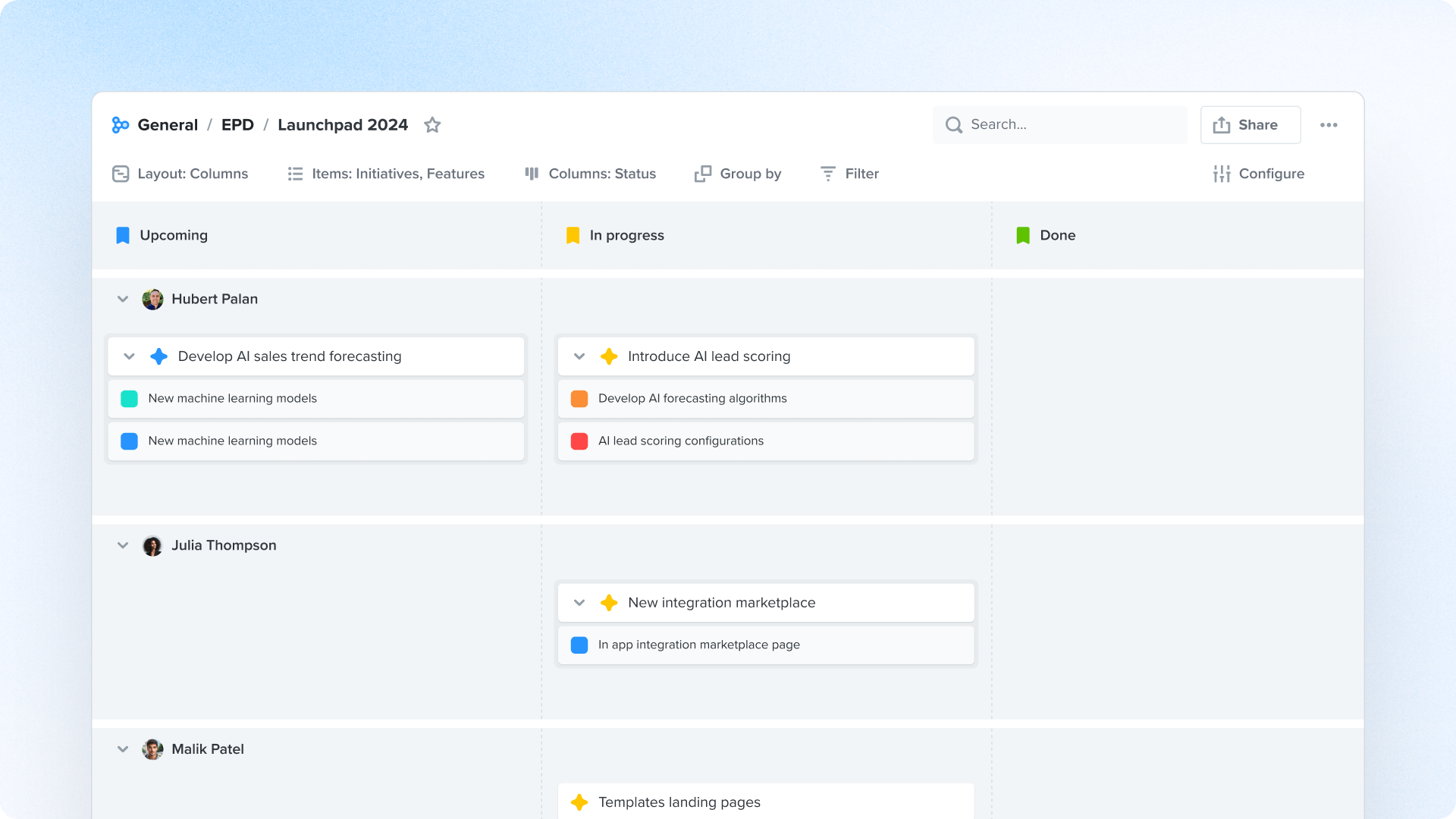Select the Columns: Status icon
The height and width of the screenshot is (819, 1456).
532,174
